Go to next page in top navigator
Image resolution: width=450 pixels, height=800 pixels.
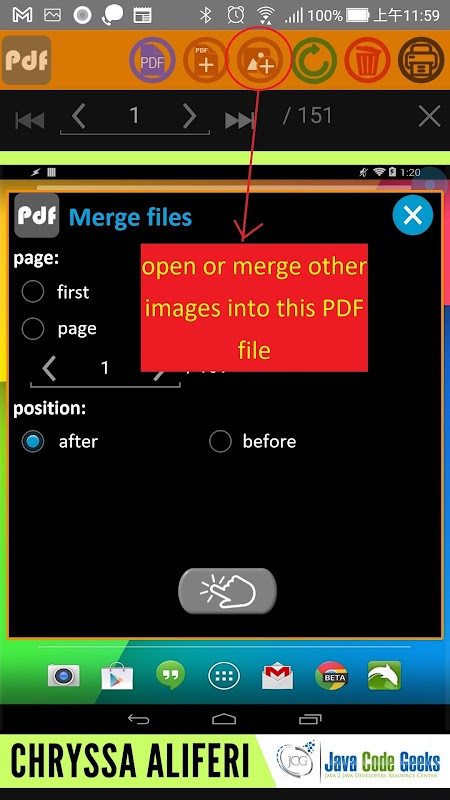click(x=189, y=117)
